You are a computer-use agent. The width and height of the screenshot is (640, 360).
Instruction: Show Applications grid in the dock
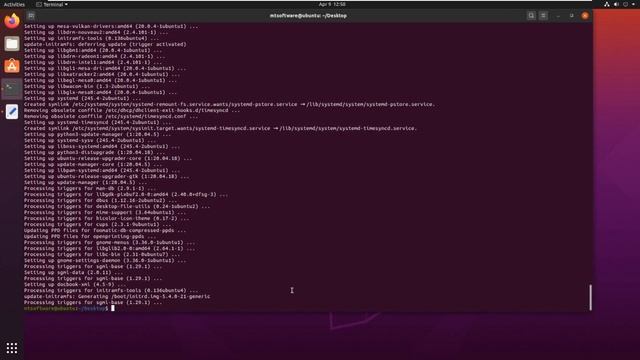[x=12, y=348]
